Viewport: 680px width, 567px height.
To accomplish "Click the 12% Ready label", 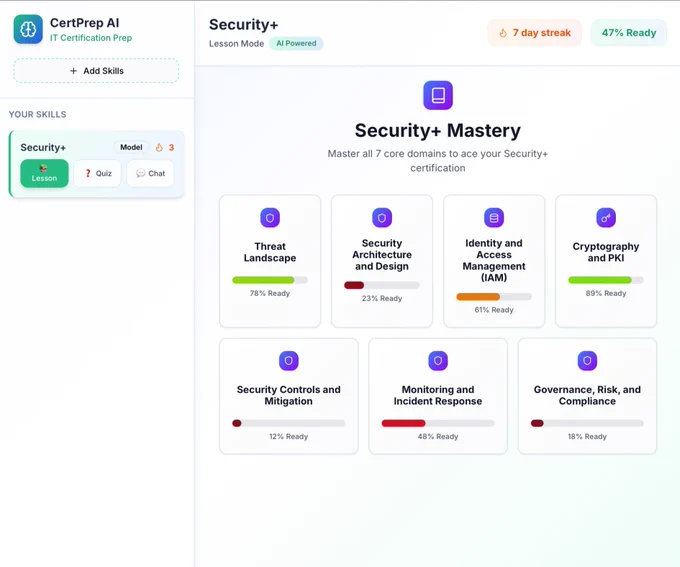I will (x=289, y=436).
